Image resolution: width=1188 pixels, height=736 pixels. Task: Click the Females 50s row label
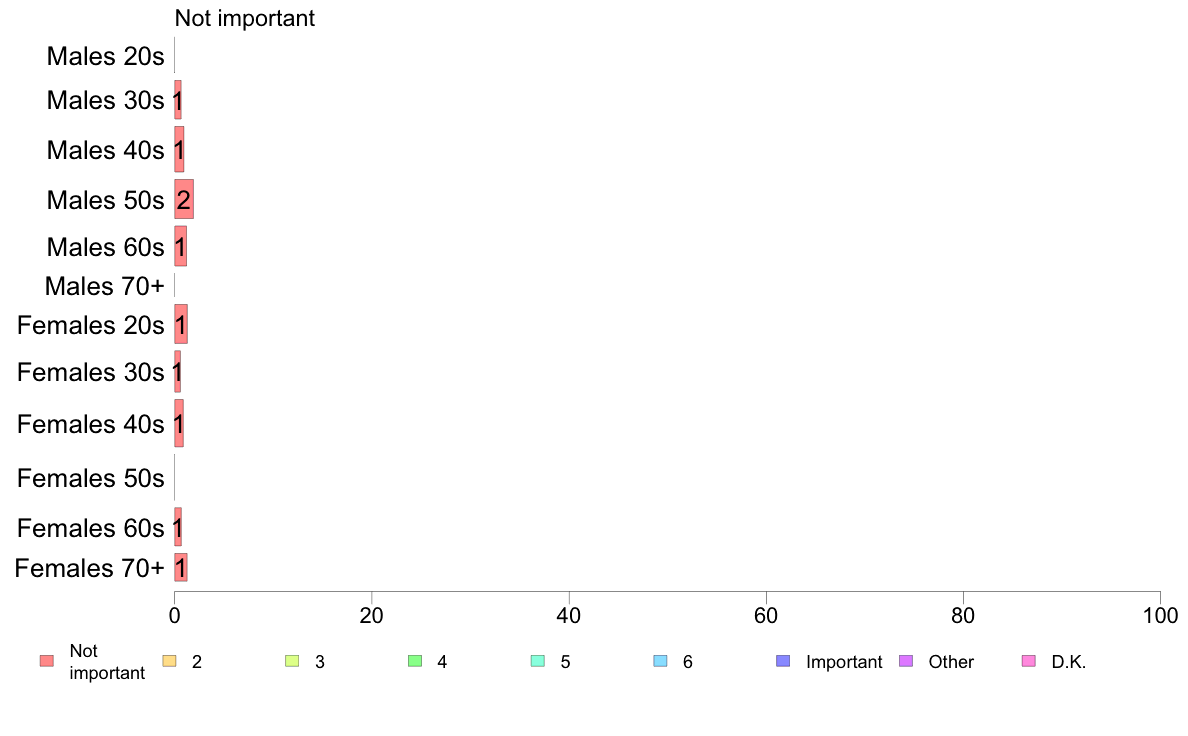tap(91, 478)
